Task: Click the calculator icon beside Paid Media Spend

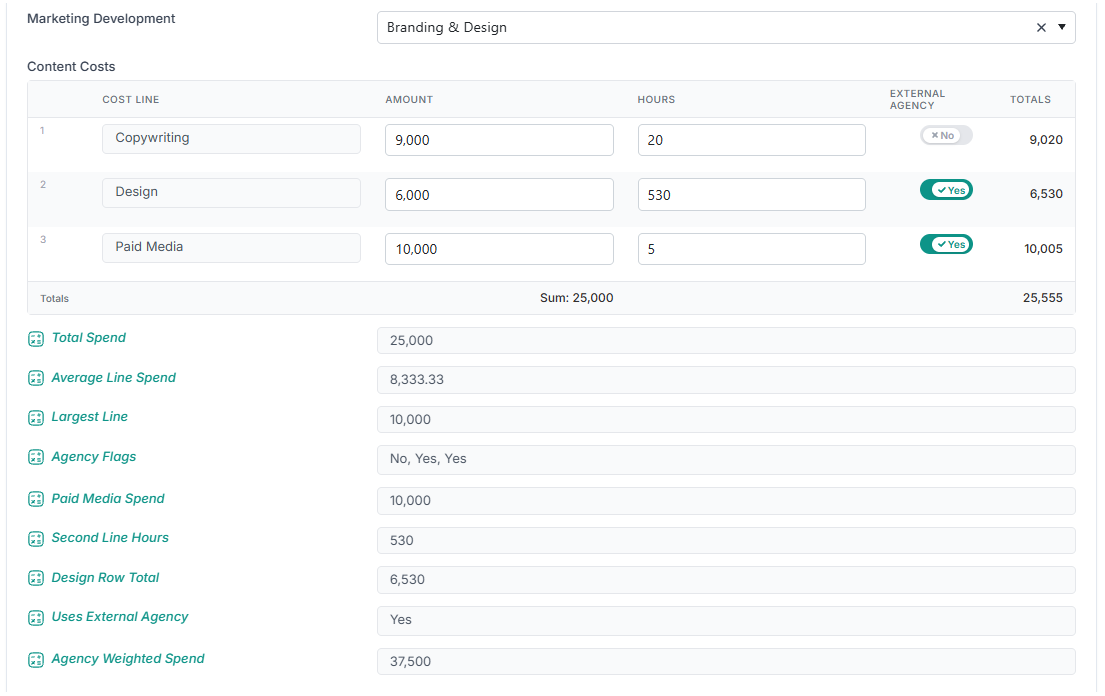Action: (36, 499)
